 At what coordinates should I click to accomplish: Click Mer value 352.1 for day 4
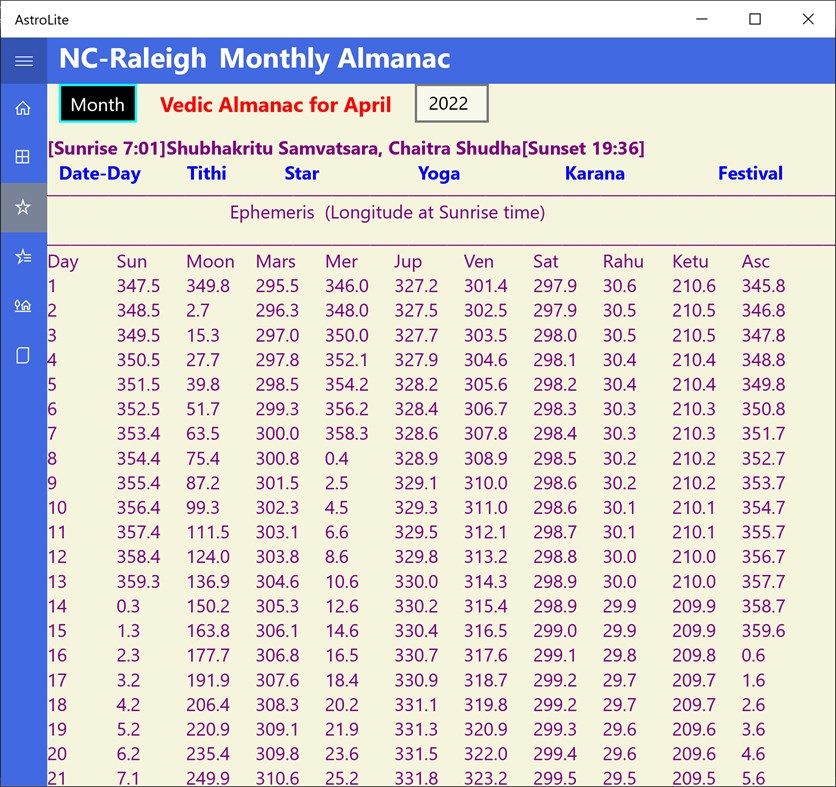click(x=347, y=360)
